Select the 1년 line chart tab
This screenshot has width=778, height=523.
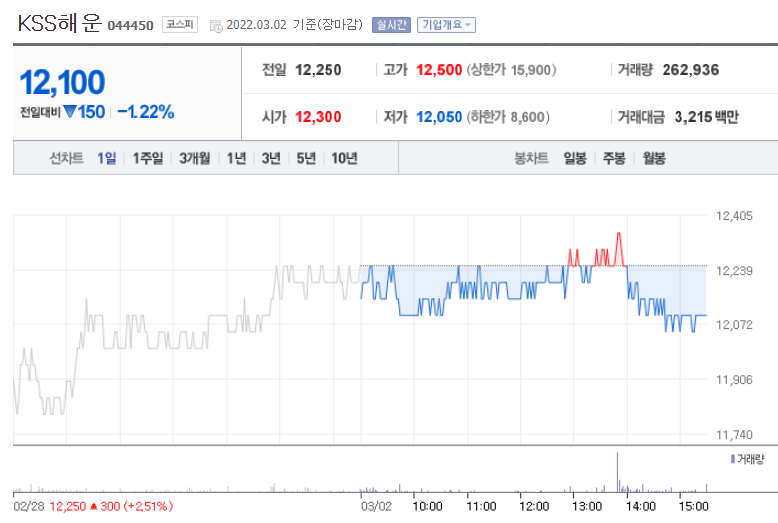tap(236, 158)
